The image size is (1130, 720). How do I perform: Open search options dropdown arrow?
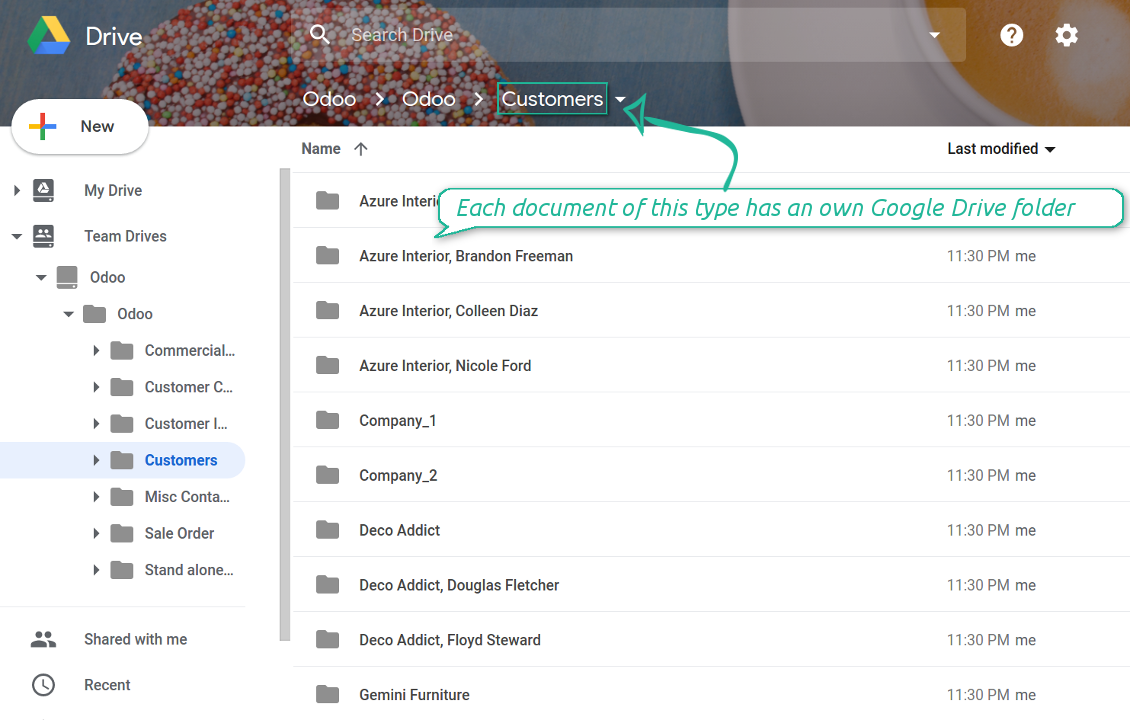tap(935, 35)
